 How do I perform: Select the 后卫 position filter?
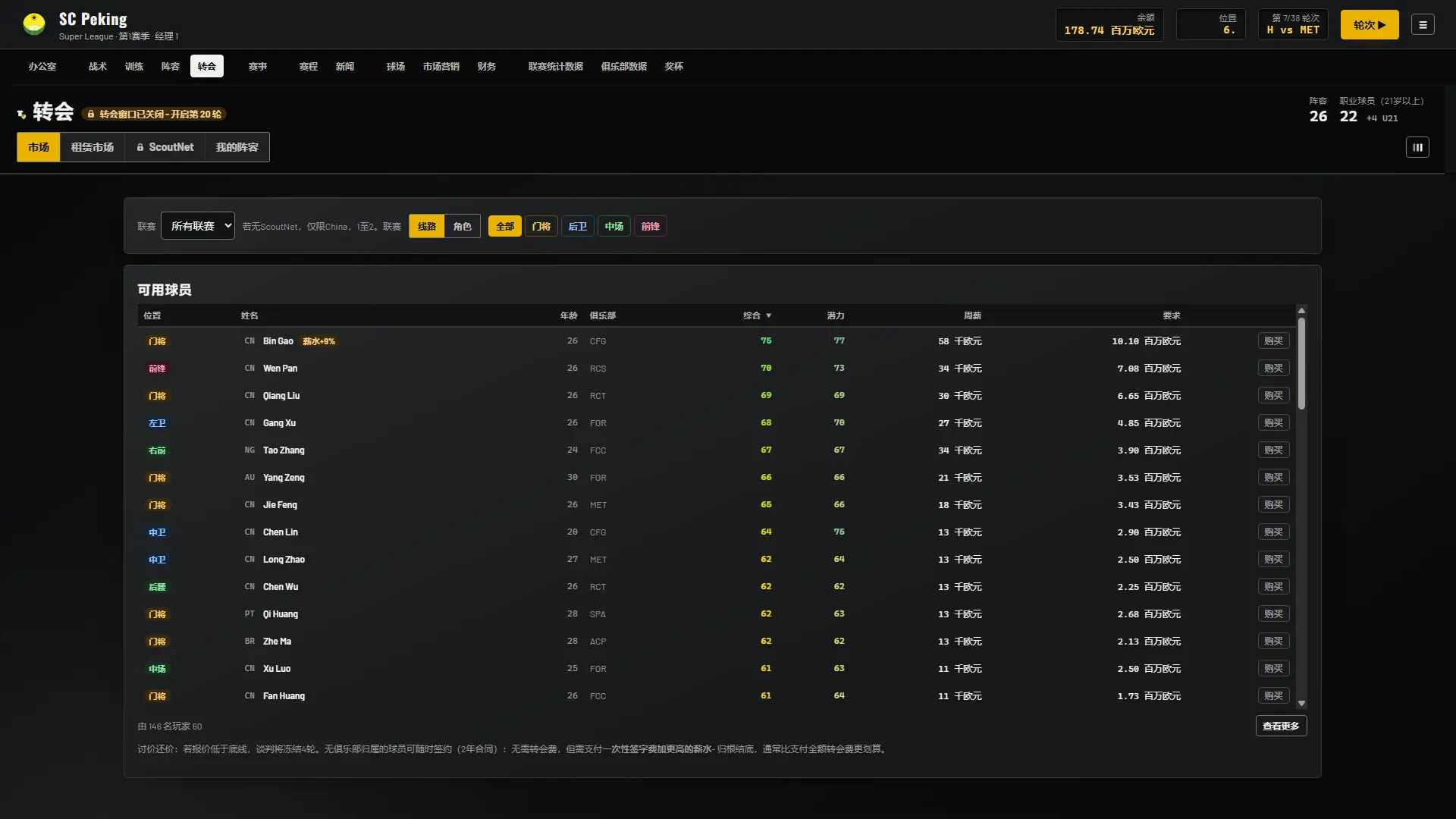[x=578, y=226]
